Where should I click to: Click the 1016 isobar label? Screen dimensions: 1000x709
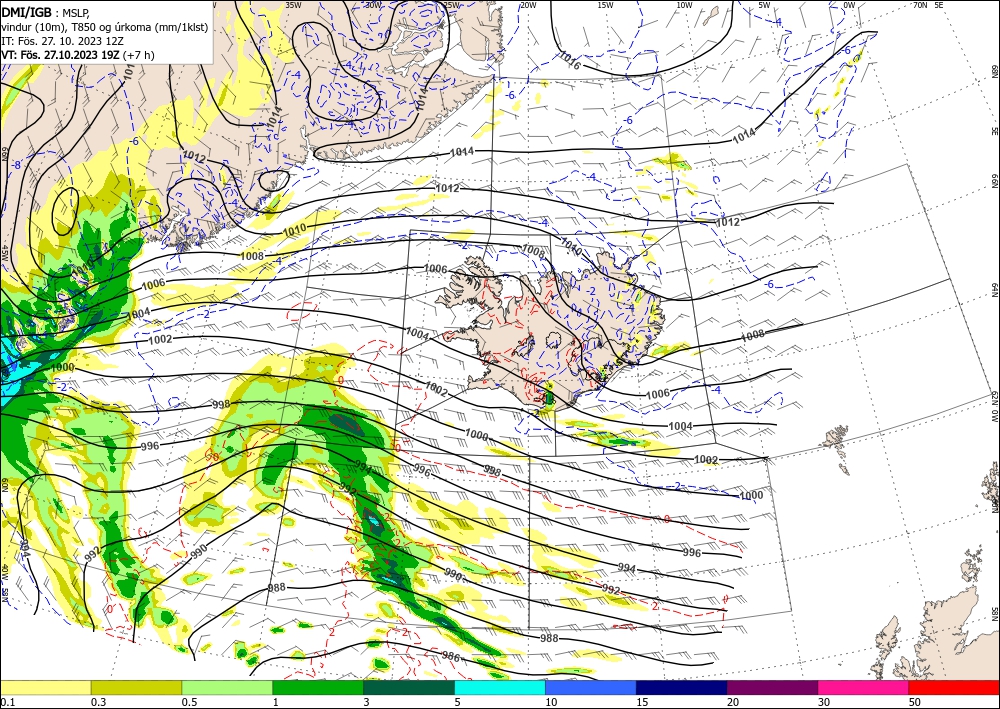point(570,61)
